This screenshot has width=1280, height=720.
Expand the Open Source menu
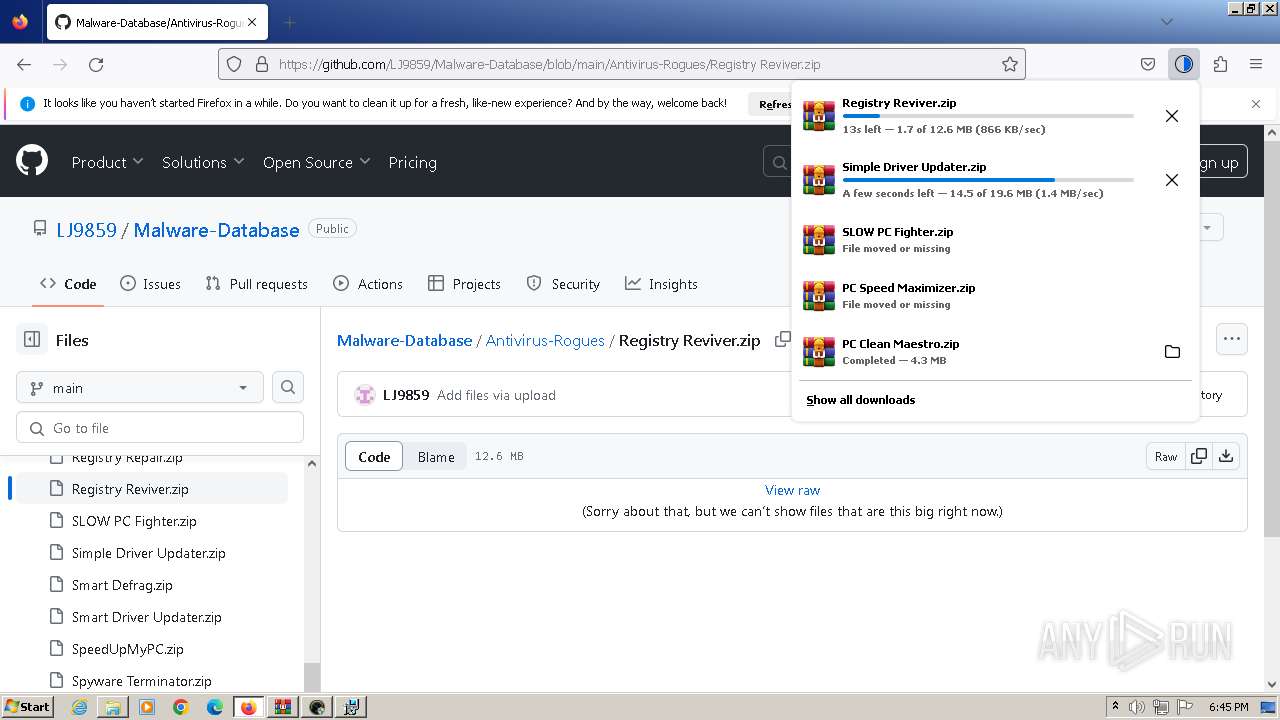(x=316, y=162)
